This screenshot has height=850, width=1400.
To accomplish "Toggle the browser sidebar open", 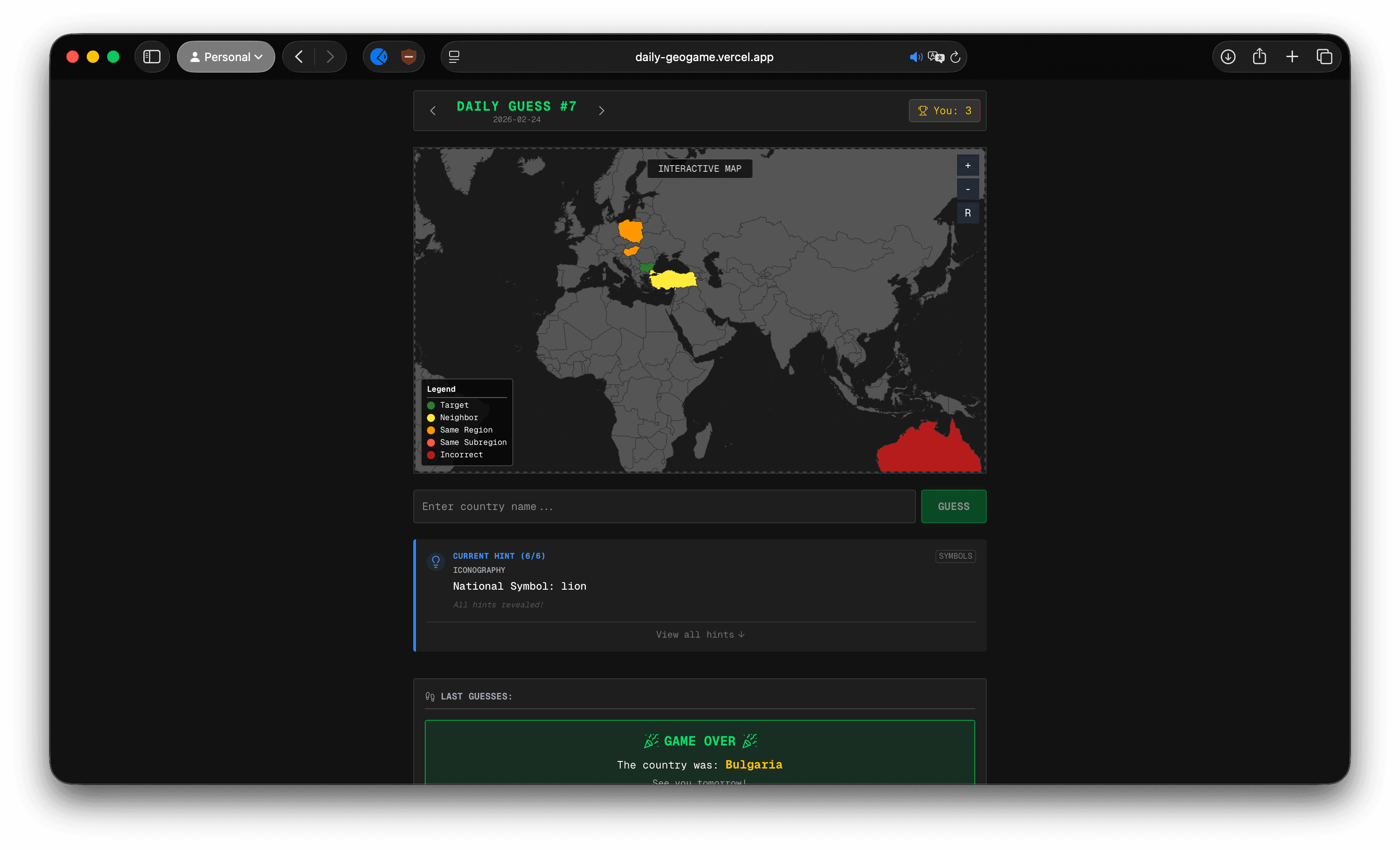I will (152, 56).
